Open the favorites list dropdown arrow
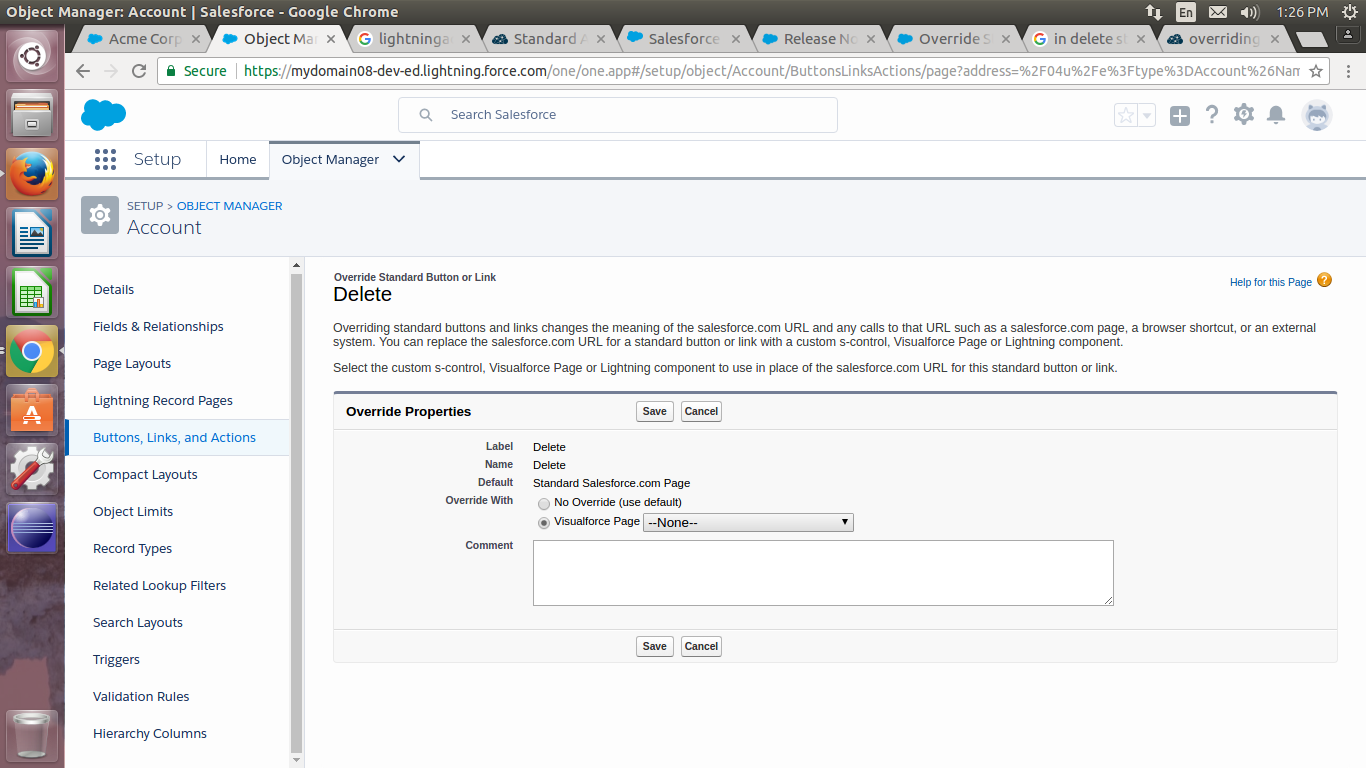This screenshot has height=768, width=1366. point(1147,115)
